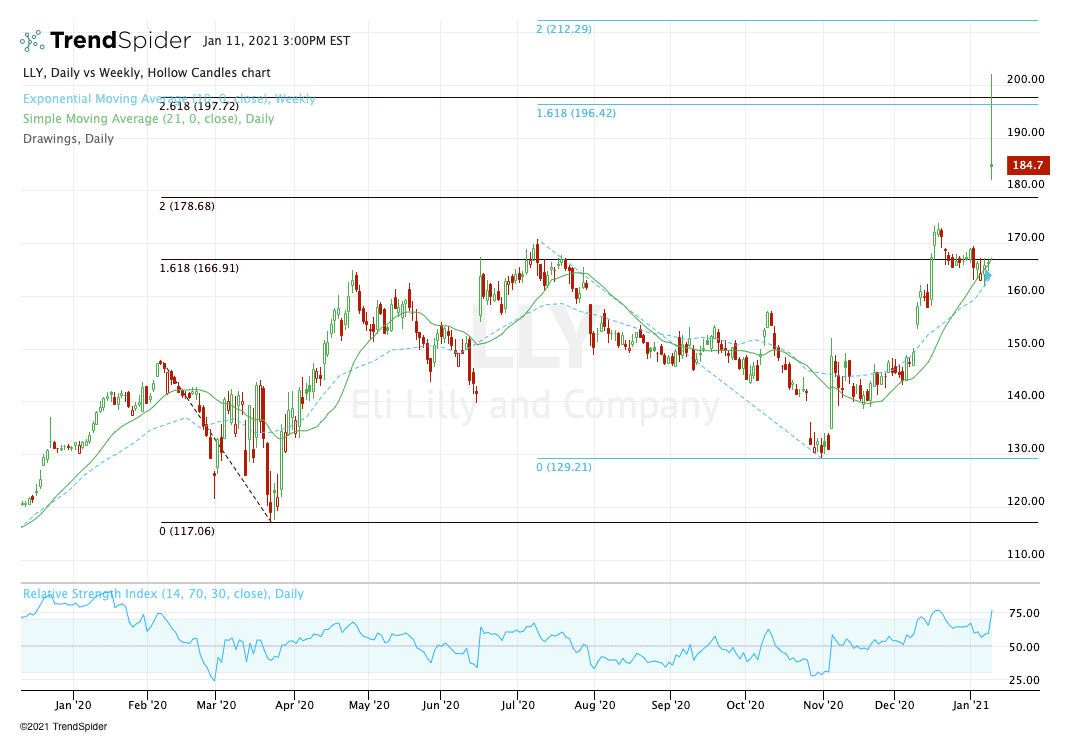
Task: Click the Jan '21 date axis label
Action: [x=970, y=705]
